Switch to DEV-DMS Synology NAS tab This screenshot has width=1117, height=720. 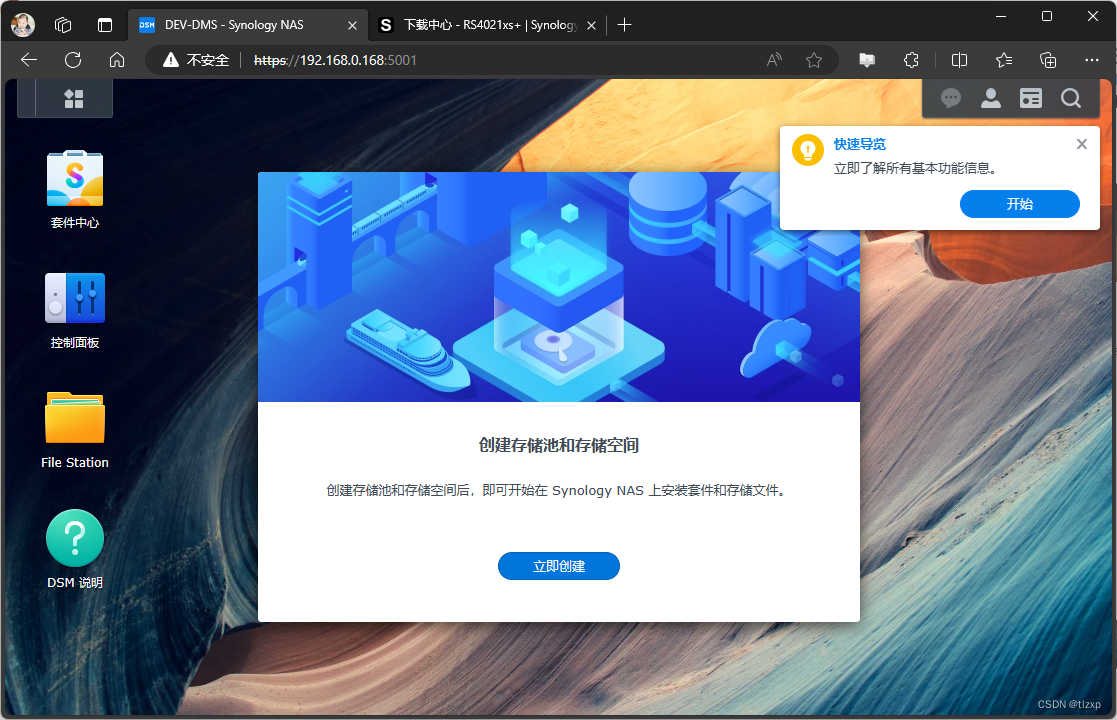247,25
